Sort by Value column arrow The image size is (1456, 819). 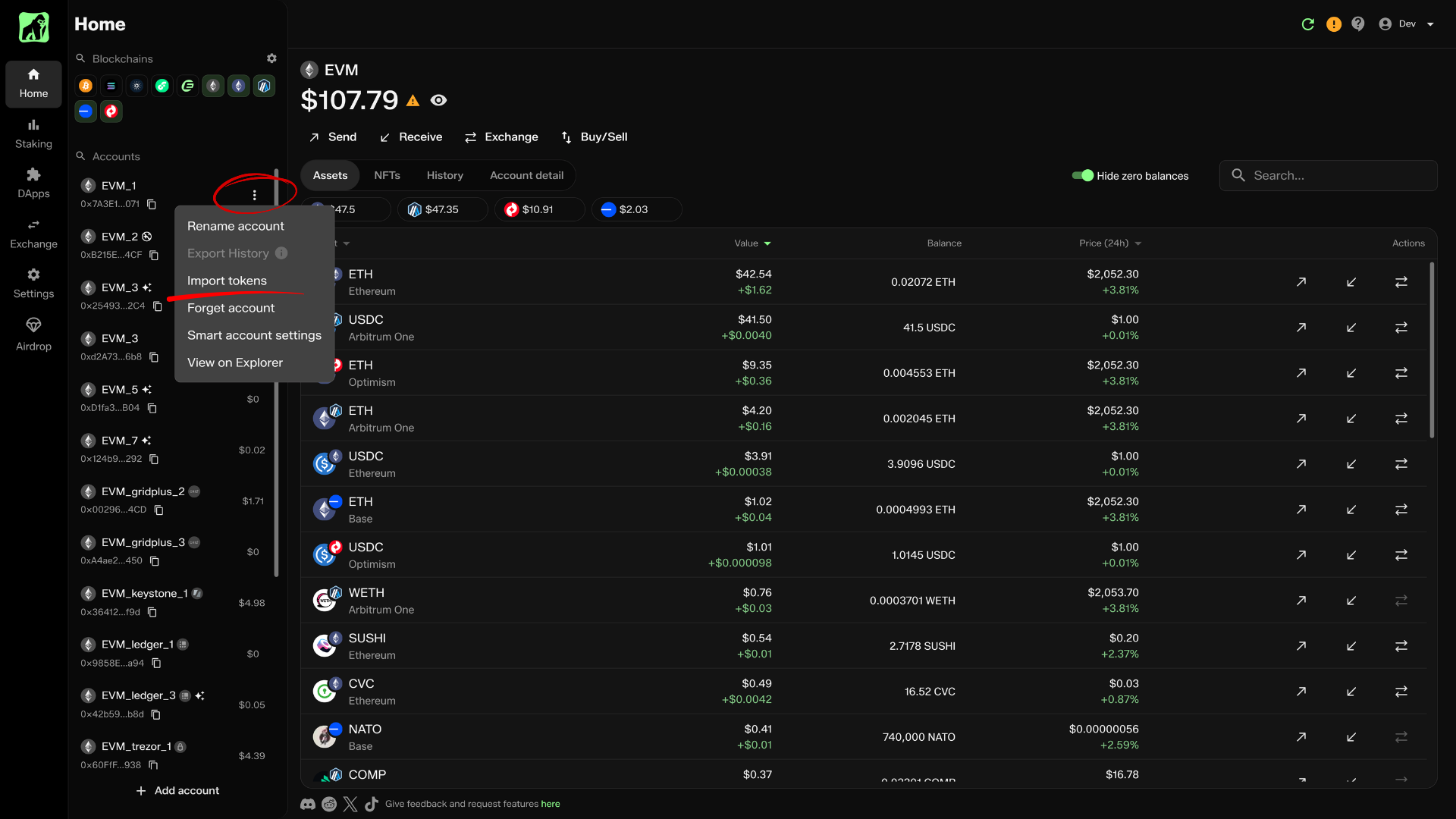tap(767, 243)
